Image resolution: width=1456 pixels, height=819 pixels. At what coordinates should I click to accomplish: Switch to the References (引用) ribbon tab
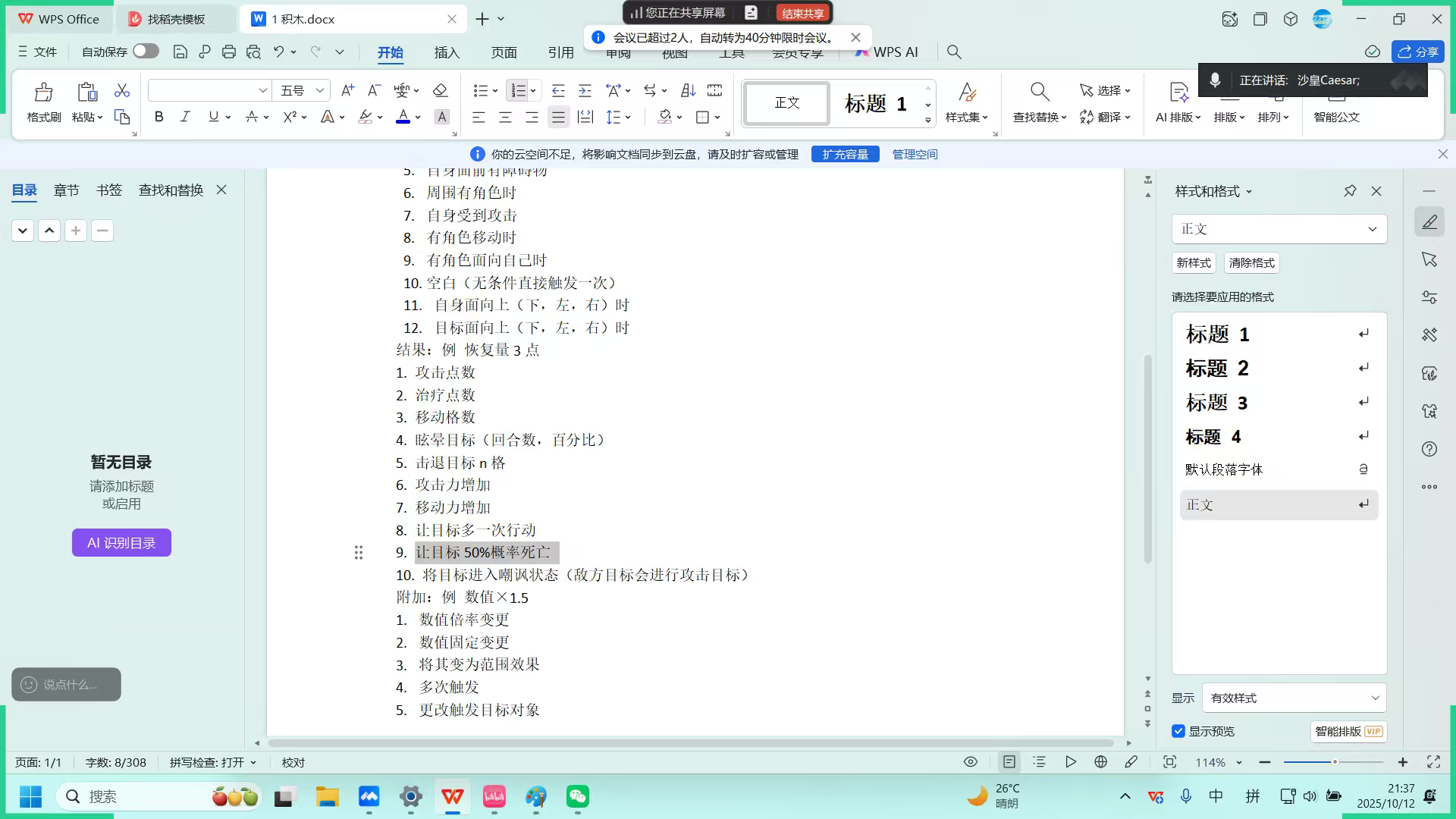pyautogui.click(x=560, y=52)
